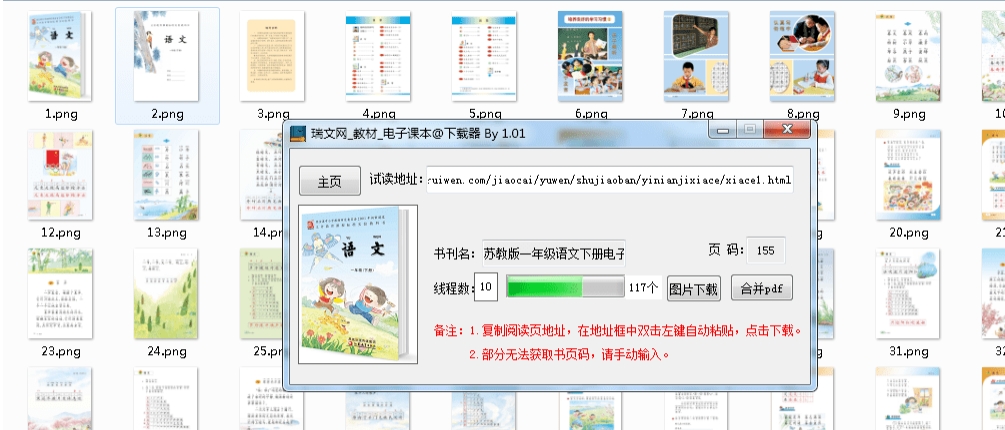The height and width of the screenshot is (430, 1005).
Task: Click the 1.png file name label
Action: (61, 114)
